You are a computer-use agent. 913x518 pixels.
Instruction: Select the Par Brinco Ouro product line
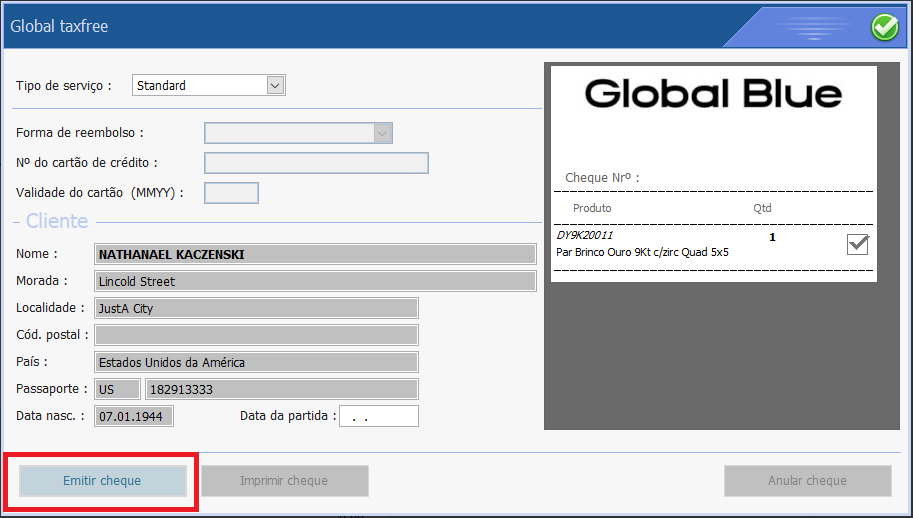point(642,252)
